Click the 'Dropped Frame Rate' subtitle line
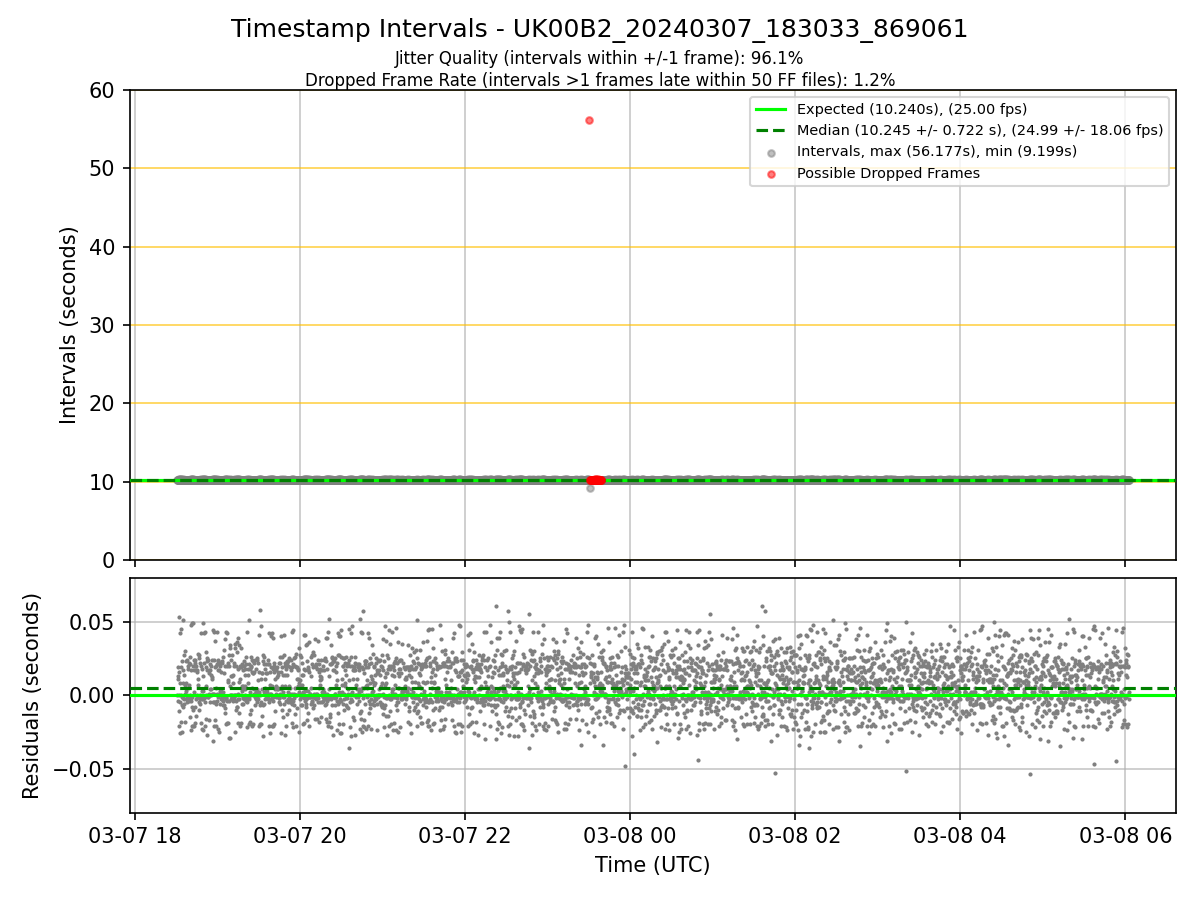1200x900 pixels. coord(599,80)
